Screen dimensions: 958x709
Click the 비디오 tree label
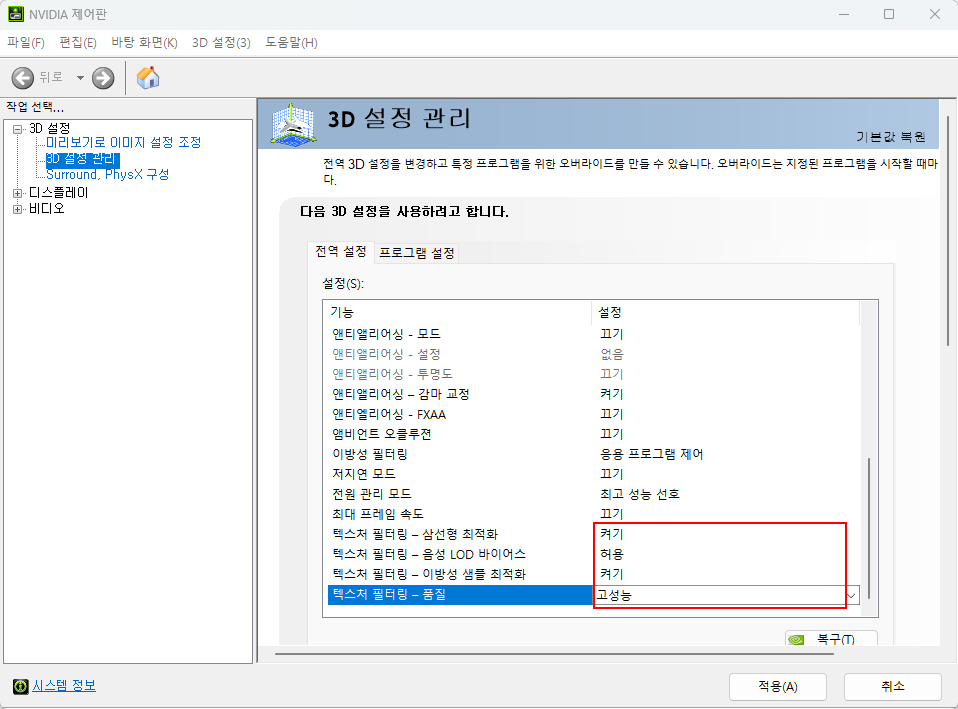(x=46, y=208)
